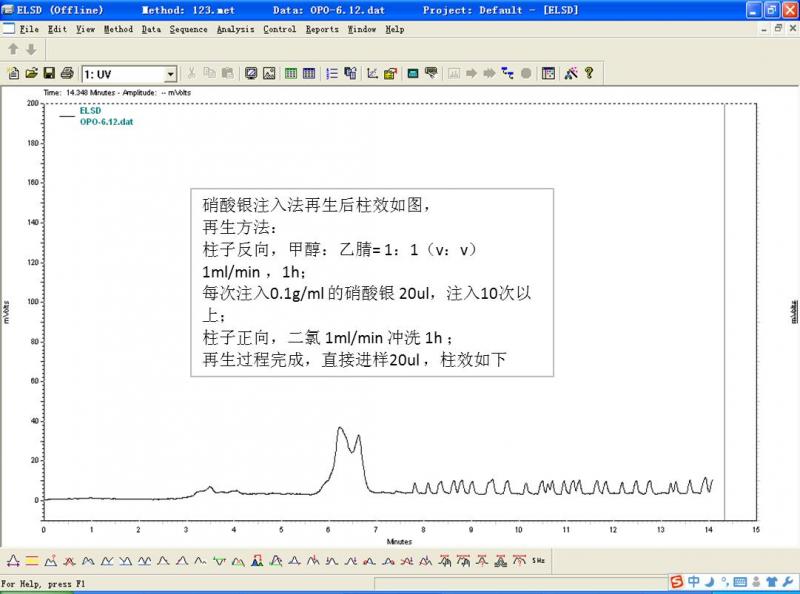
Task: Toggle the 中 Chinese input mode
Action: [694, 581]
